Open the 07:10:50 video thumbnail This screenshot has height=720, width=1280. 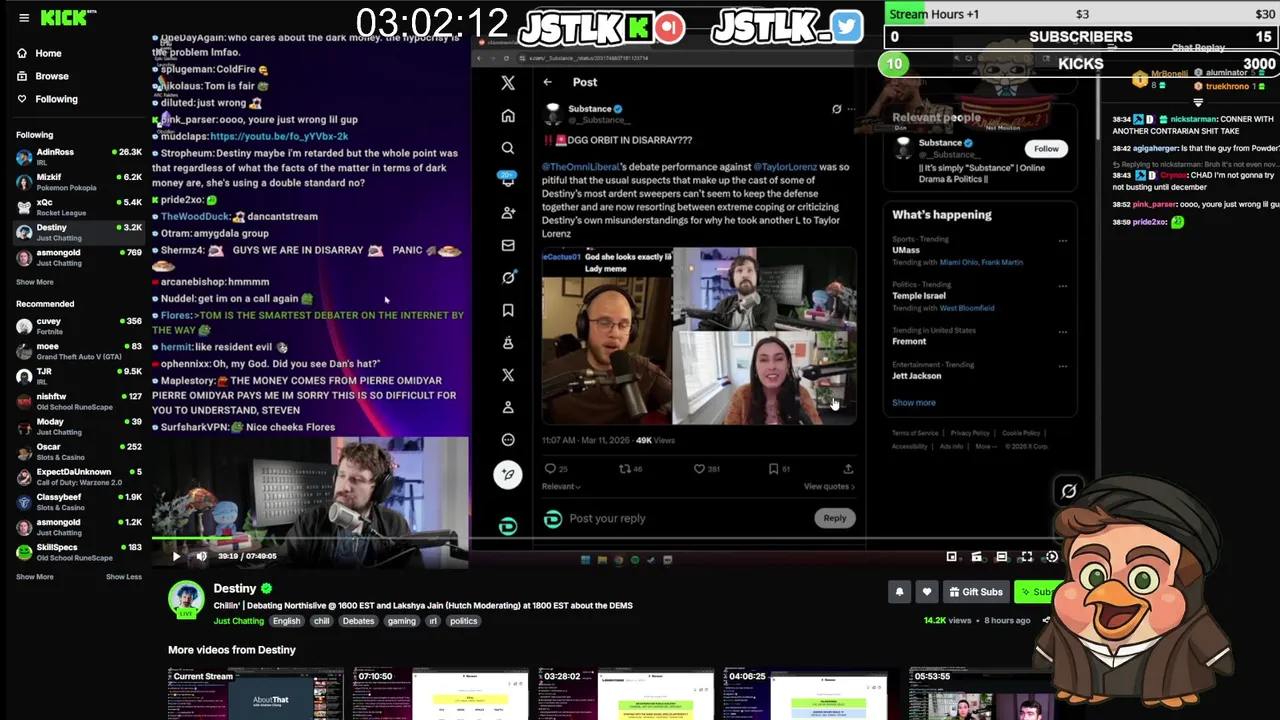(440, 694)
